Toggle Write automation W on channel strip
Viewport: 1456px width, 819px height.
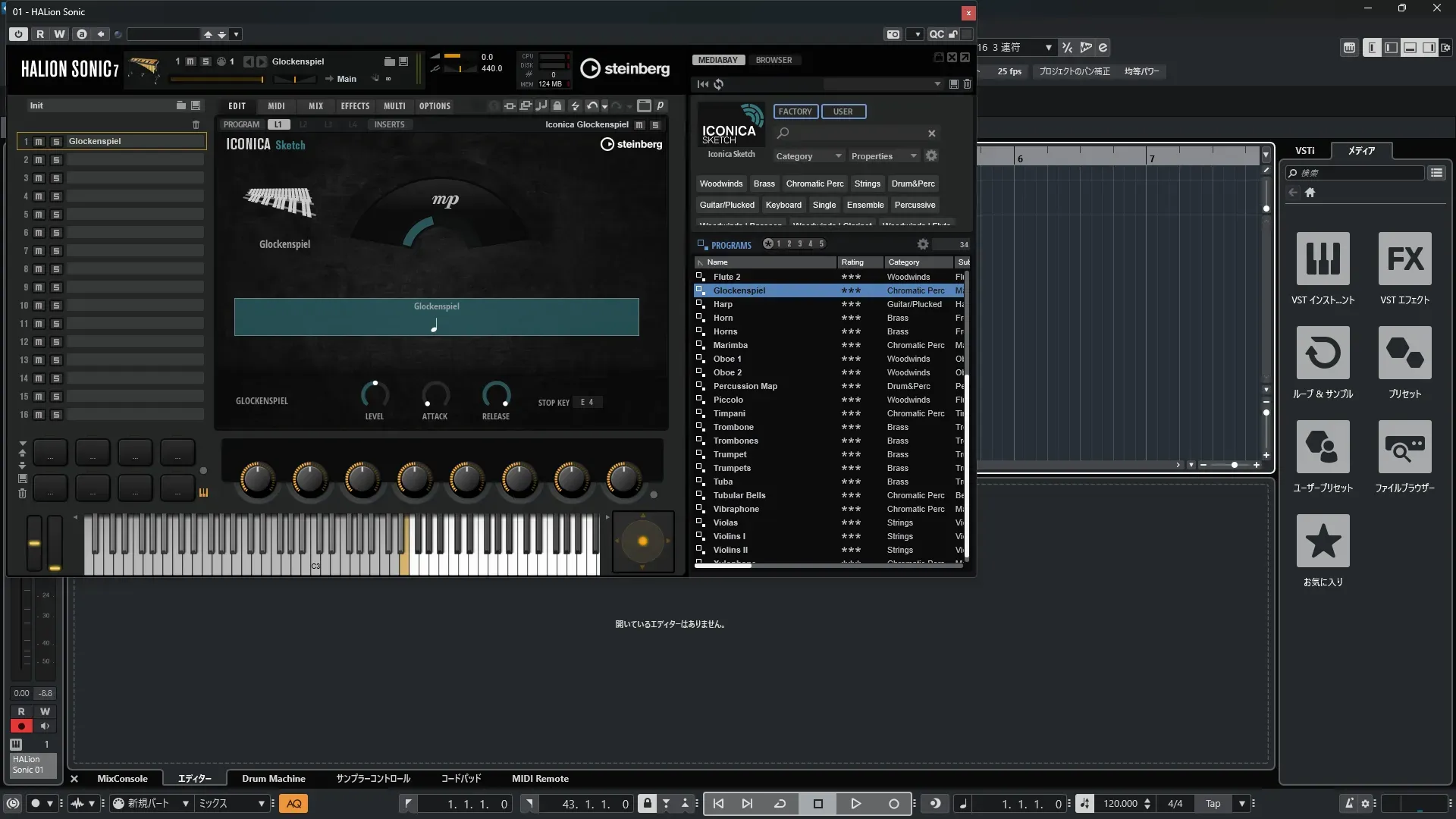pos(45,711)
